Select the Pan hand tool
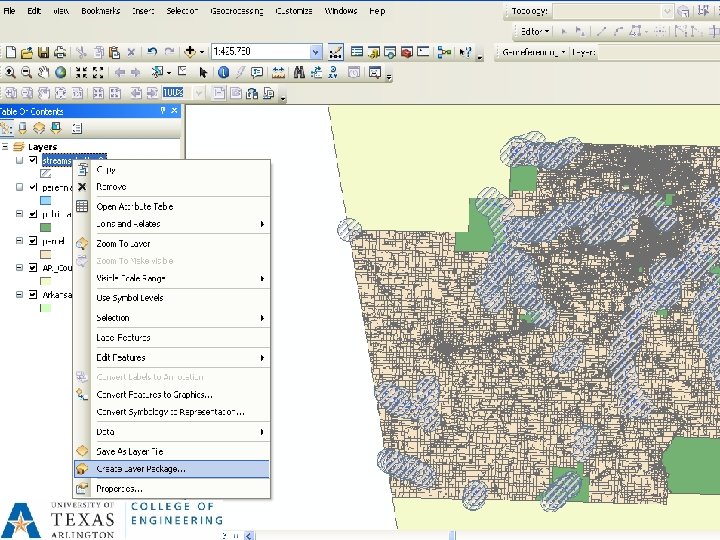This screenshot has width=720, height=540. [x=44, y=72]
